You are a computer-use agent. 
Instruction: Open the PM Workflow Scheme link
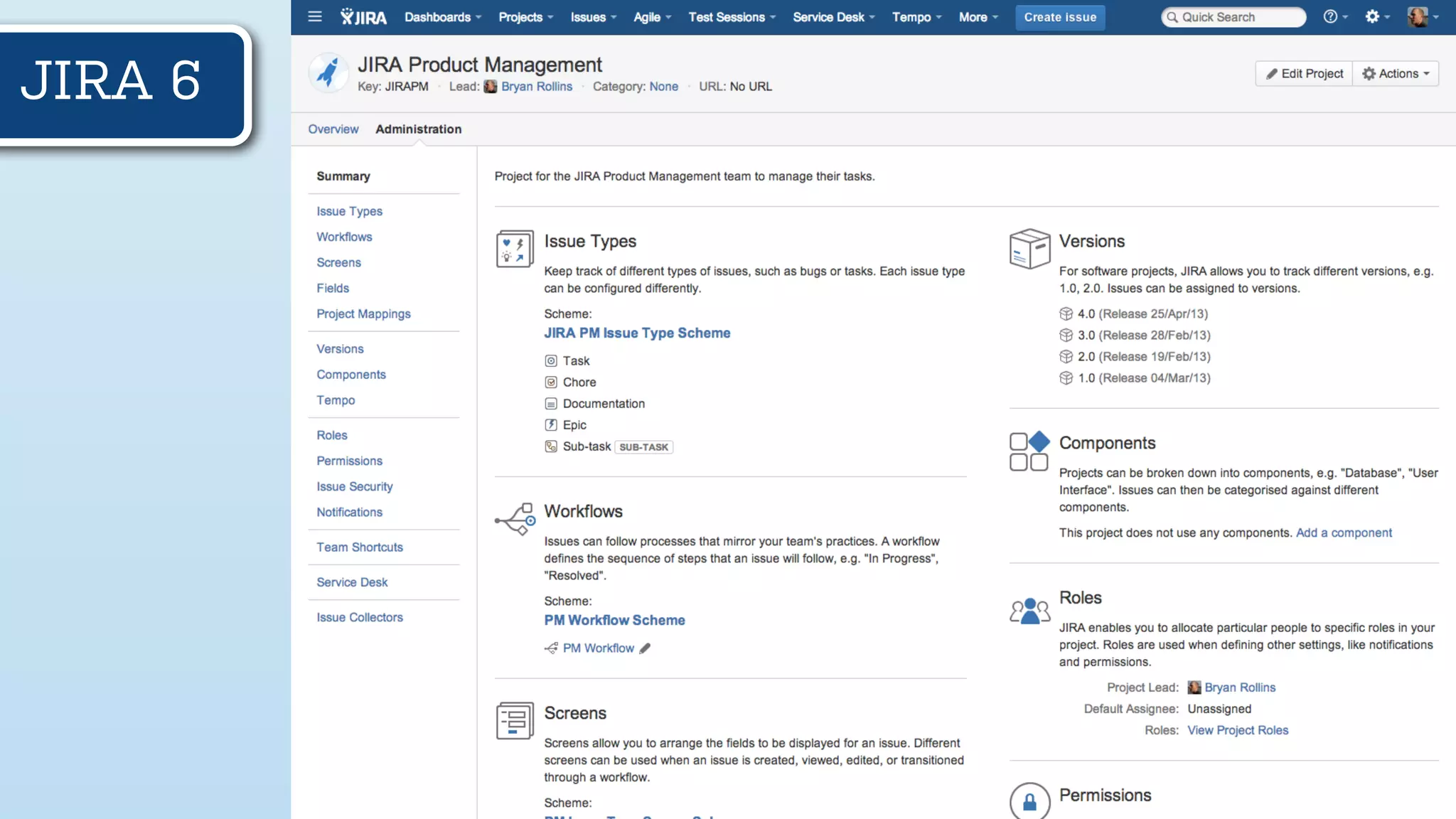[614, 620]
